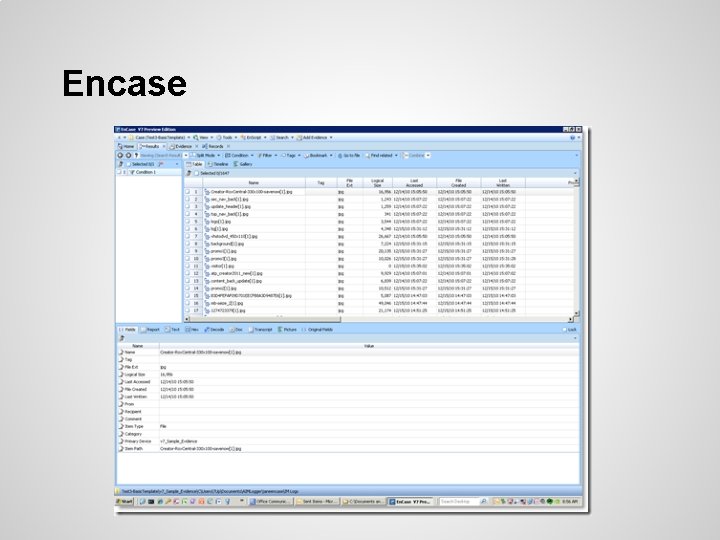Sort by the Last Written column header
The width and height of the screenshot is (720, 540).
coord(503,183)
